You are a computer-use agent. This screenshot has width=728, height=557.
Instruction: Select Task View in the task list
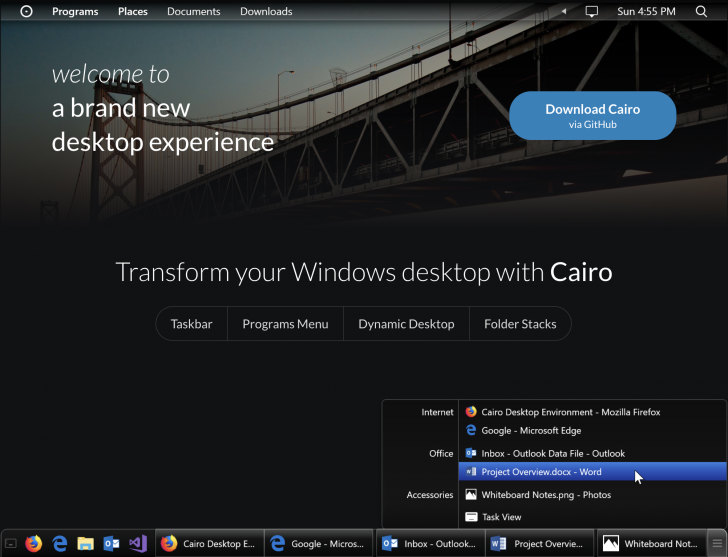coord(592,517)
